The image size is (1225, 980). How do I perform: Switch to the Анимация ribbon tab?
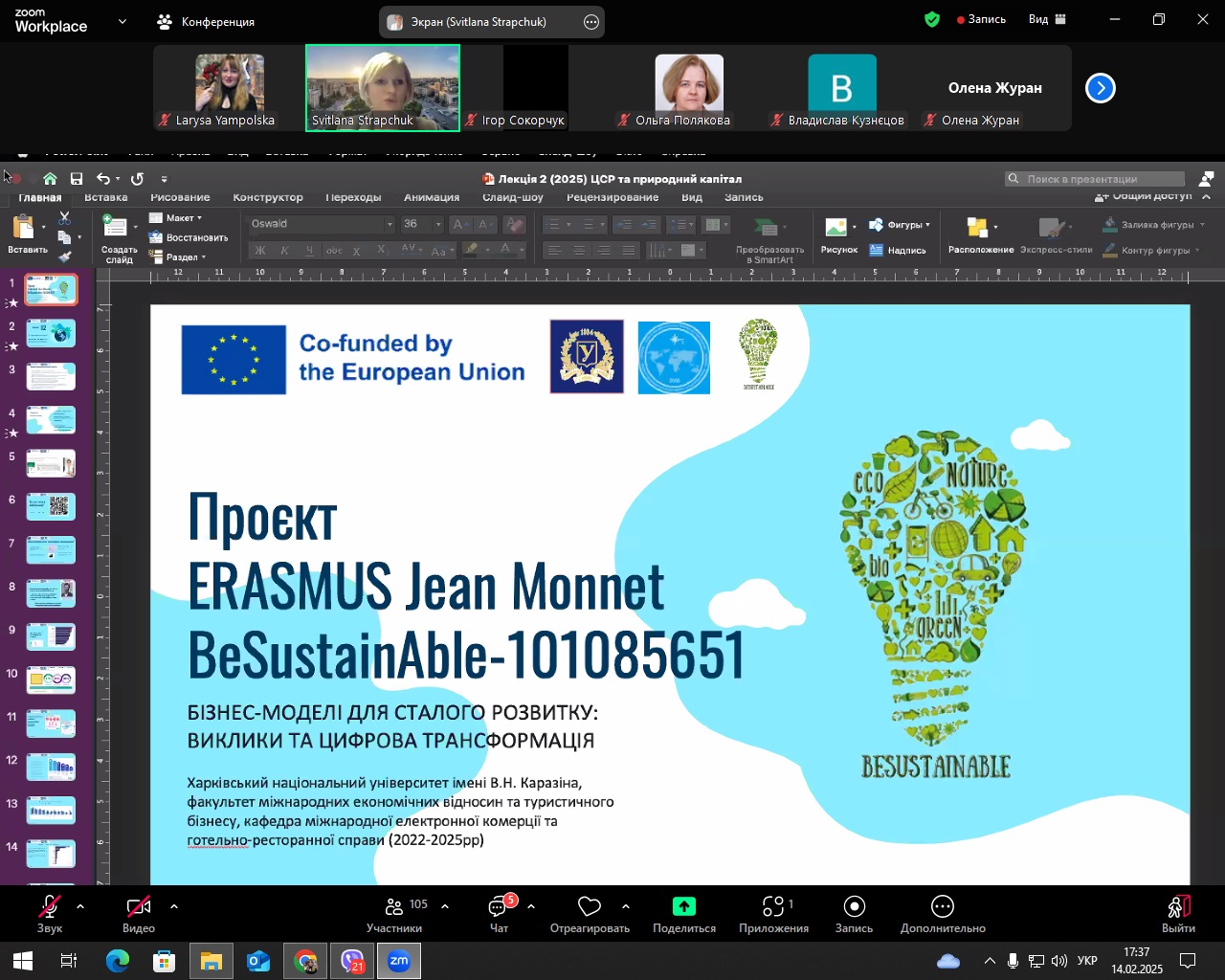click(x=432, y=198)
